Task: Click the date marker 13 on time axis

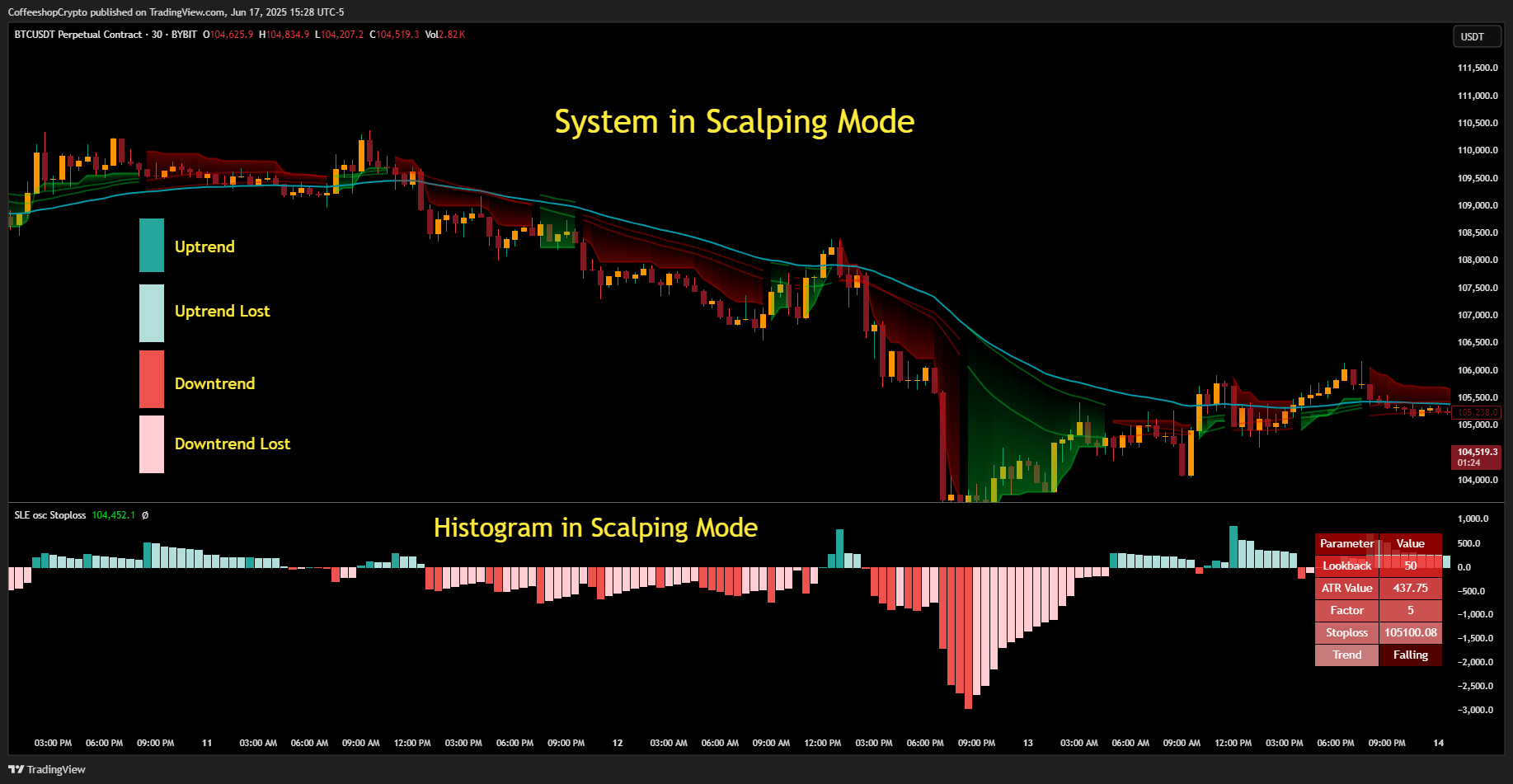Action: 1028,743
